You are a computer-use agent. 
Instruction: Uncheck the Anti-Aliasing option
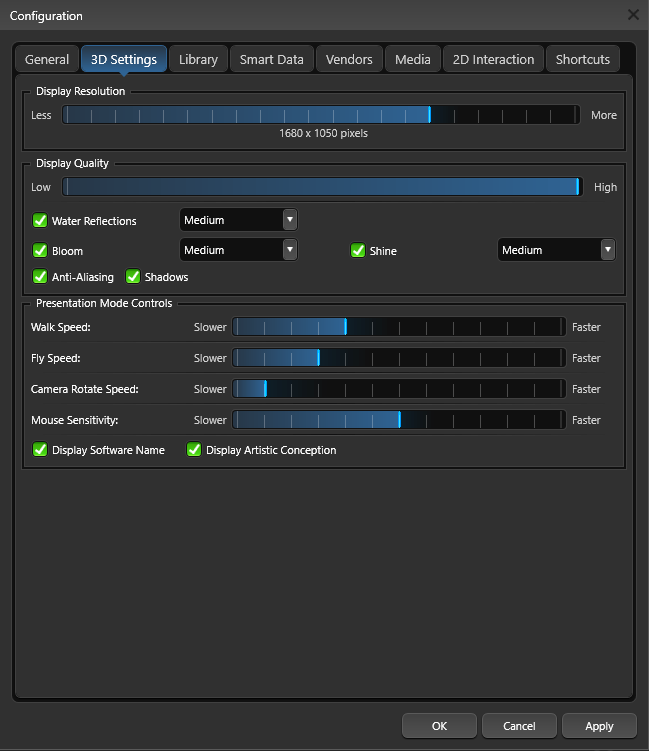point(41,277)
